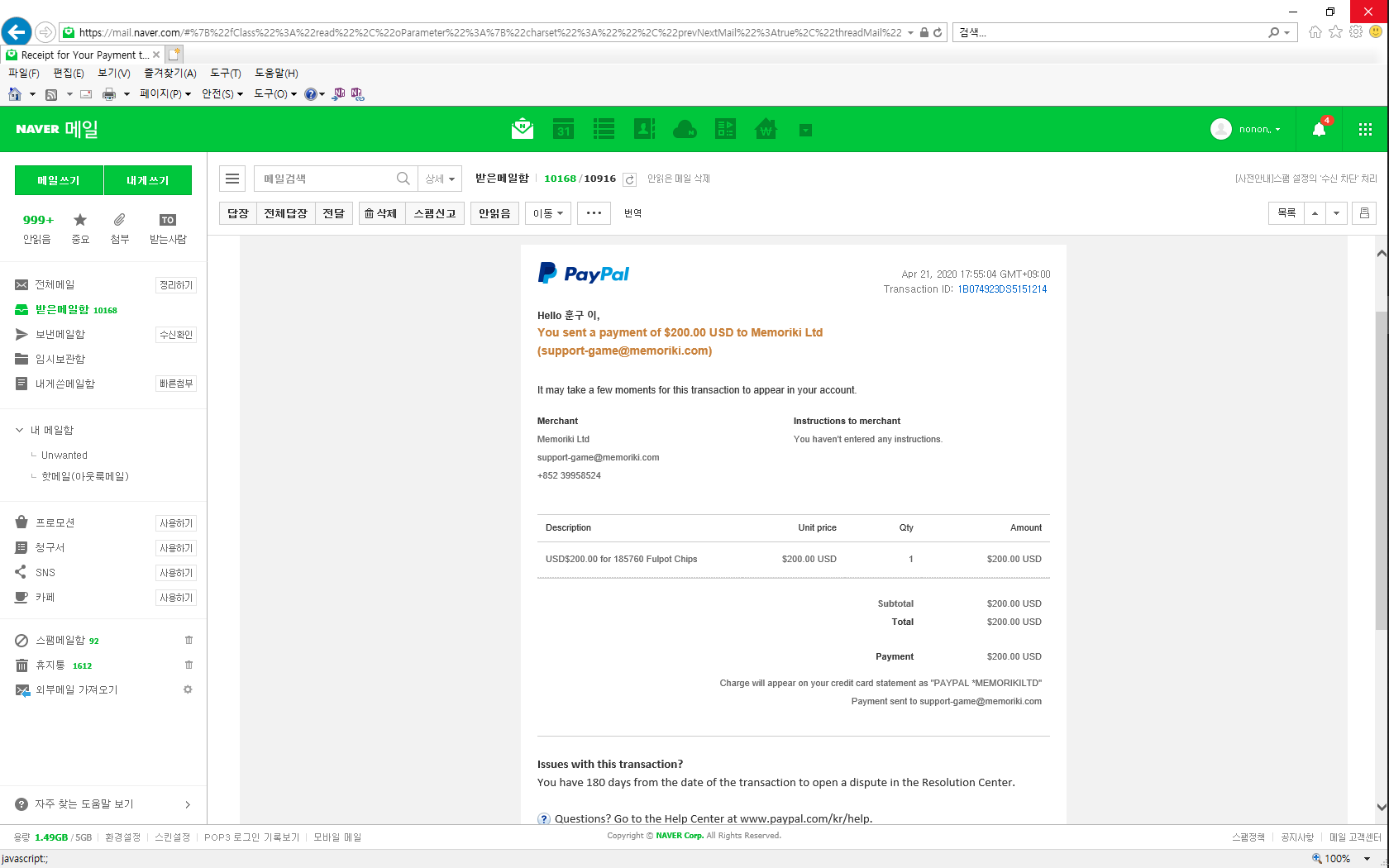Click the RSS feeds toolbar icon
Viewport: 1389px width, 868px height.
pos(51,94)
